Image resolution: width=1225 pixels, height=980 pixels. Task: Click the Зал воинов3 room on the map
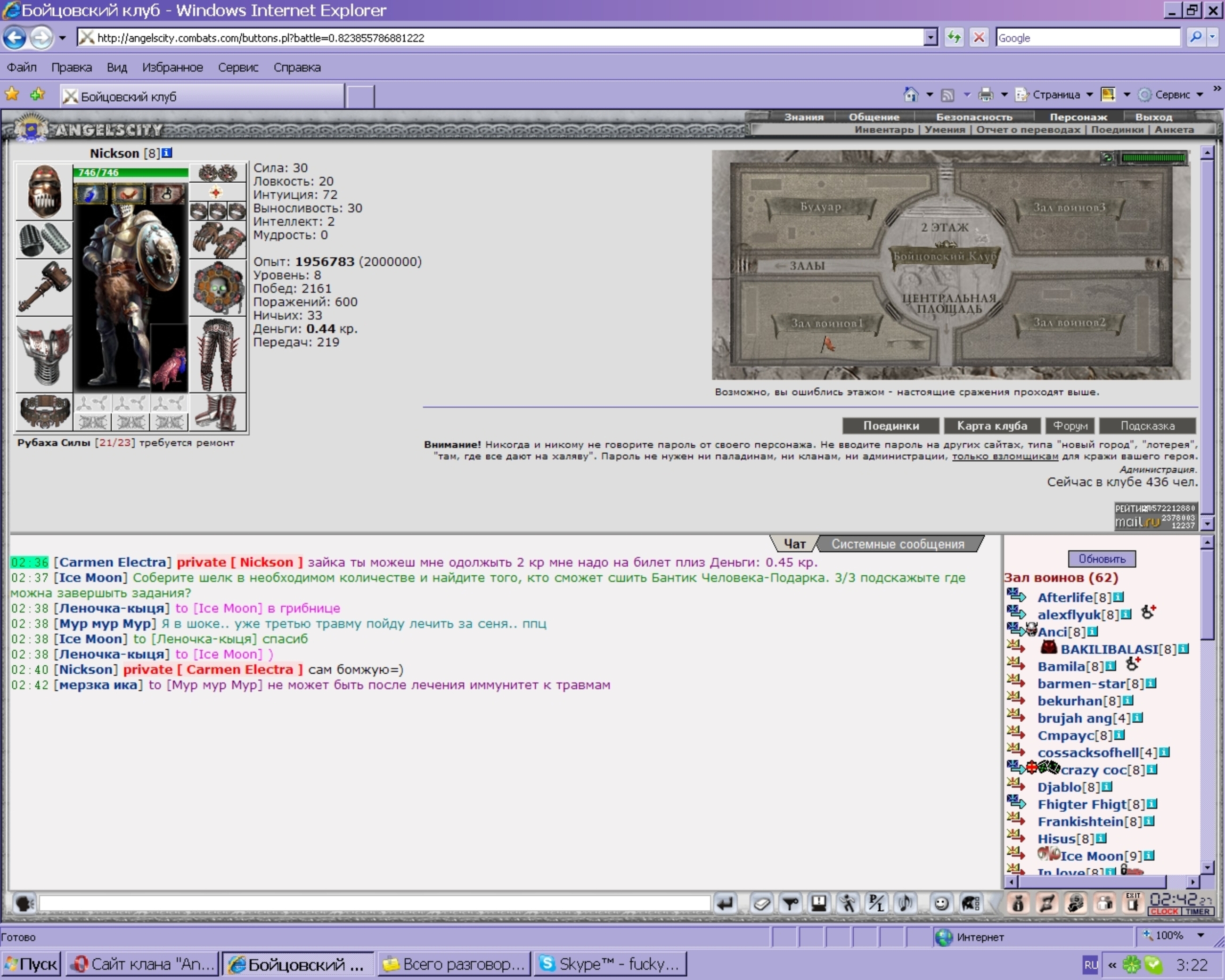(1069, 207)
